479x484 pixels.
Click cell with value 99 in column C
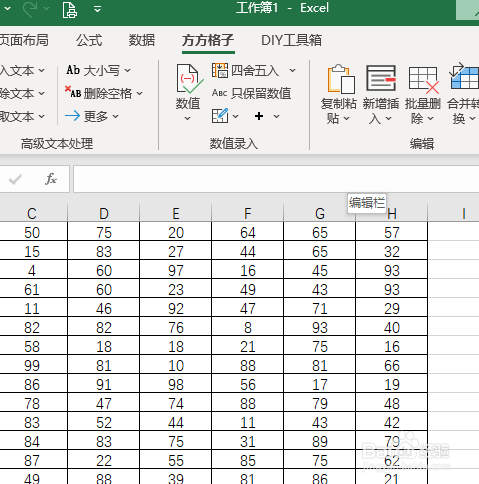(x=32, y=365)
